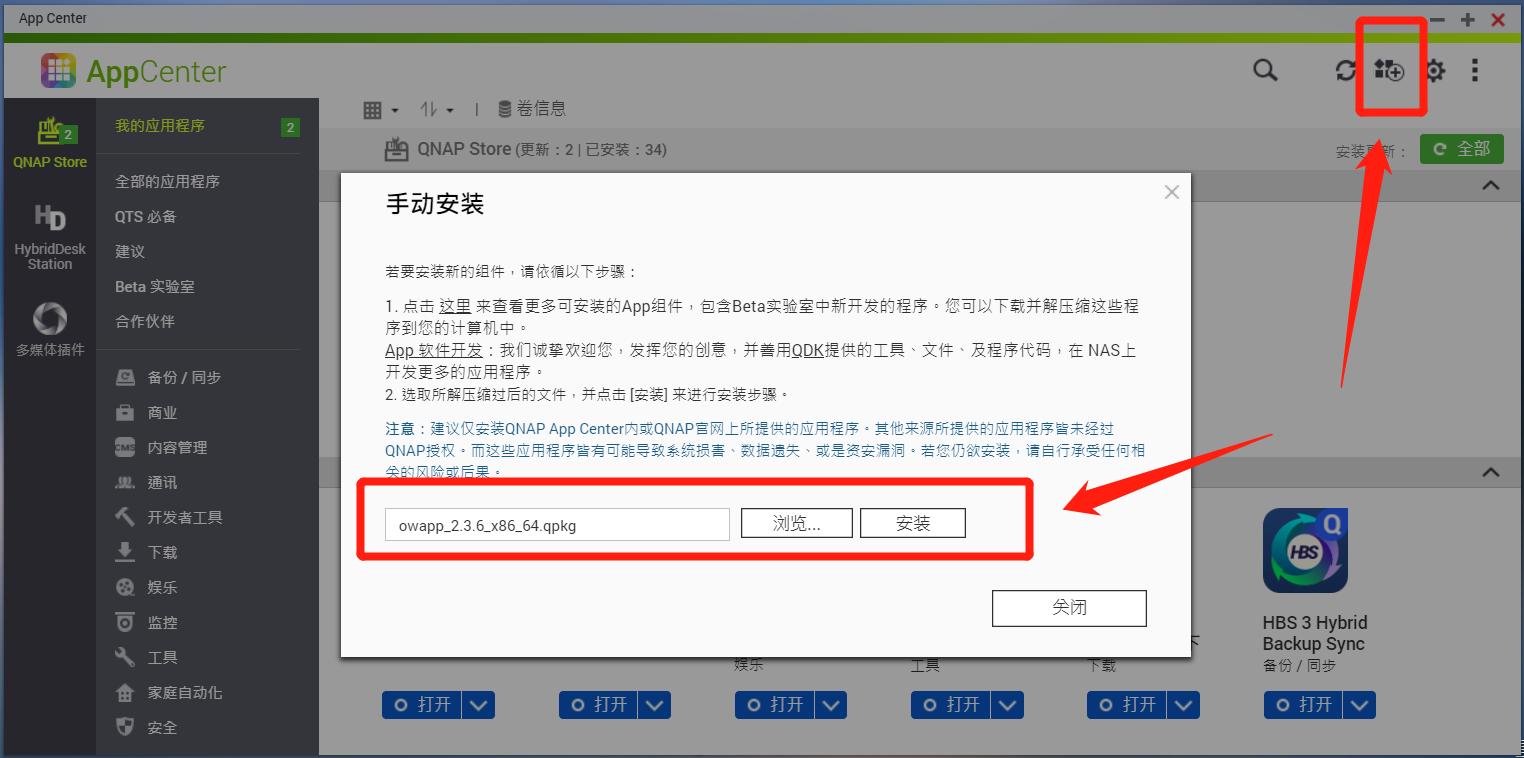Viewport: 1524px width, 758px height.
Task: Open the grid view mode dropdown
Action: pos(382,108)
